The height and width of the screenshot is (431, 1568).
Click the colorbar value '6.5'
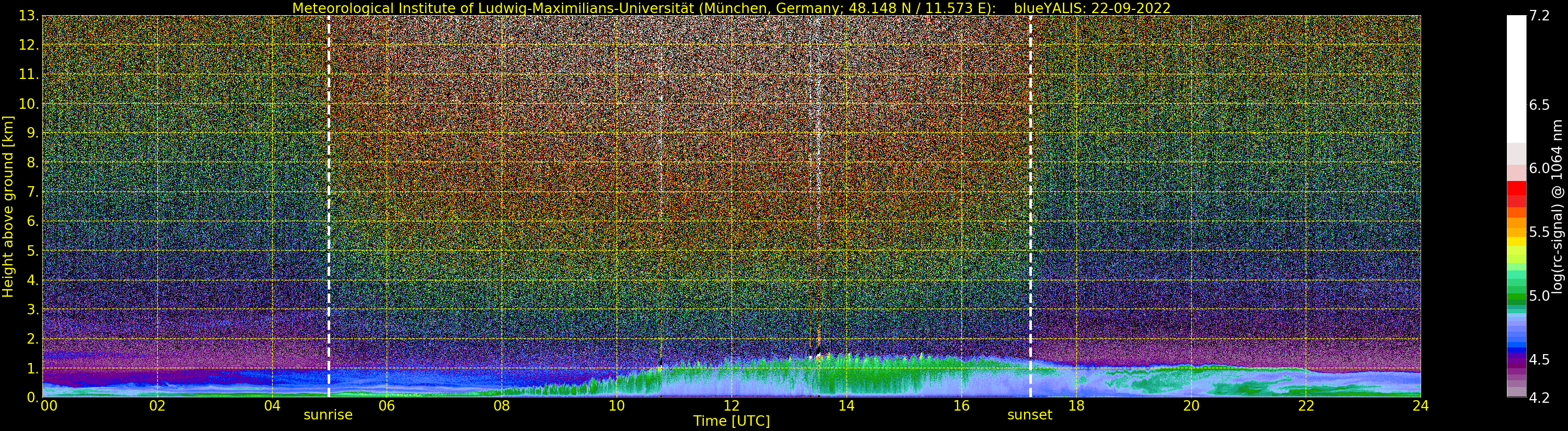1539,105
